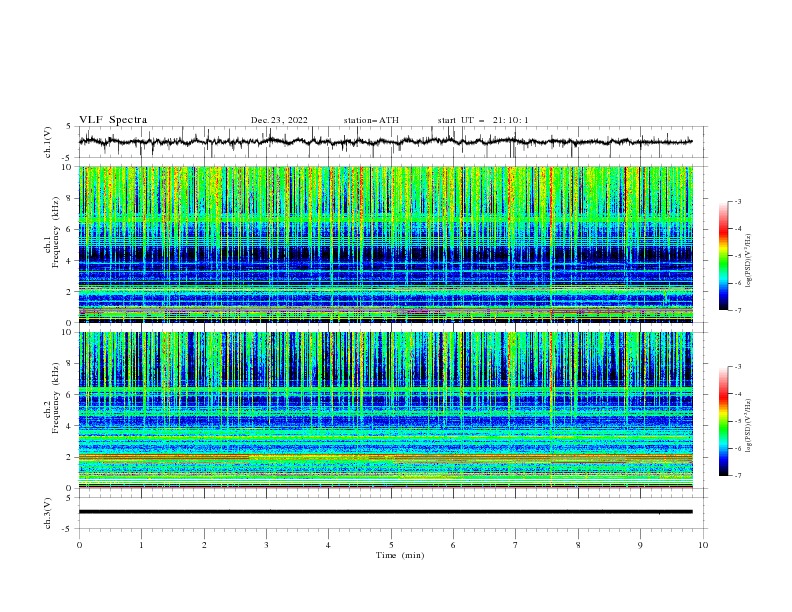Click the "station=ATH" header label
The width and height of the screenshot is (792, 612).
[371, 120]
